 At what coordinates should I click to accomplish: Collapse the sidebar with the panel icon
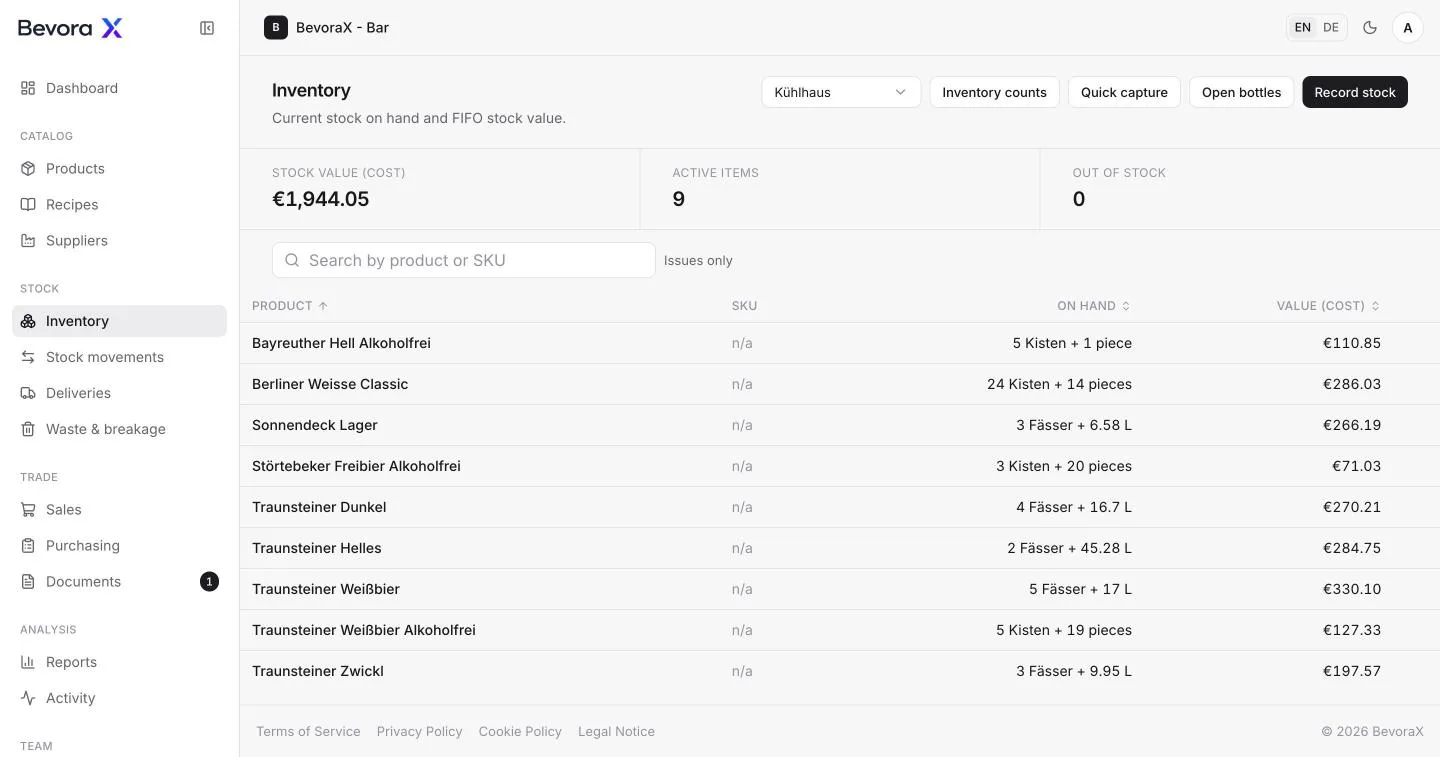[207, 28]
